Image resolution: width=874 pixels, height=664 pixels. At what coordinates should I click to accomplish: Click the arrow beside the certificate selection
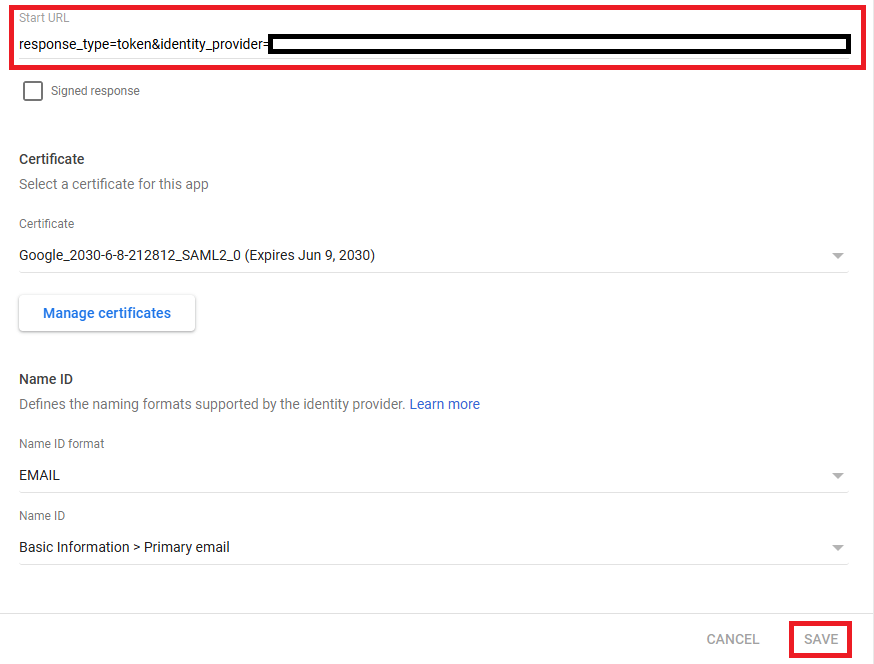coord(837,256)
